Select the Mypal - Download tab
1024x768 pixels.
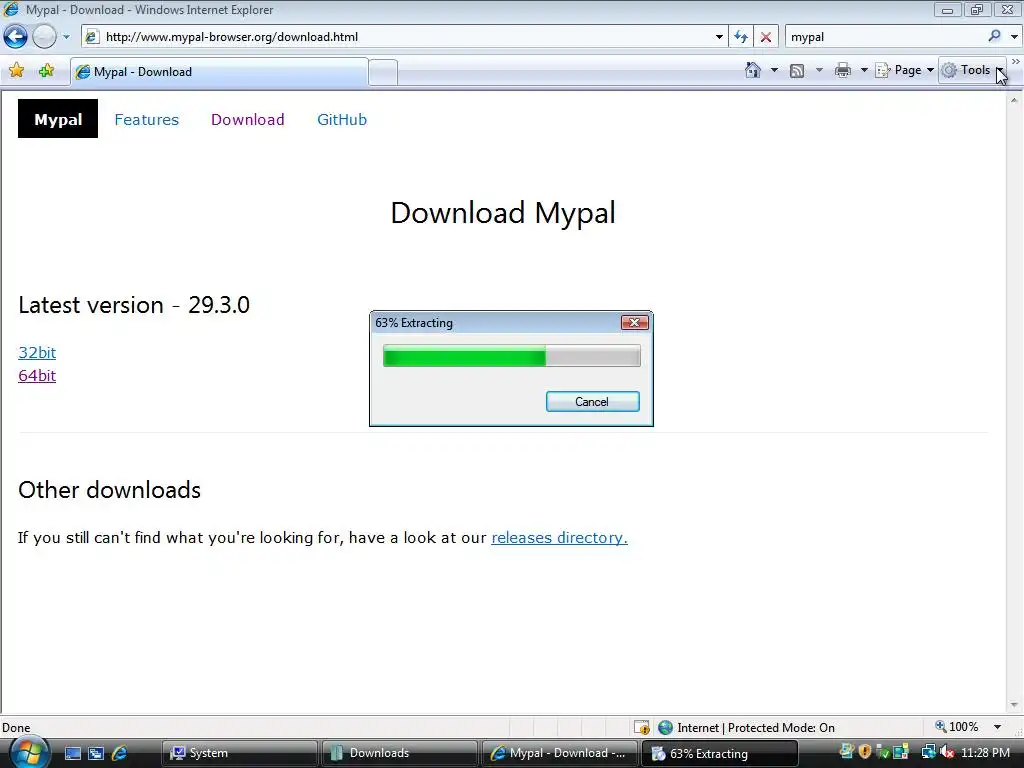pyautogui.click(x=219, y=72)
